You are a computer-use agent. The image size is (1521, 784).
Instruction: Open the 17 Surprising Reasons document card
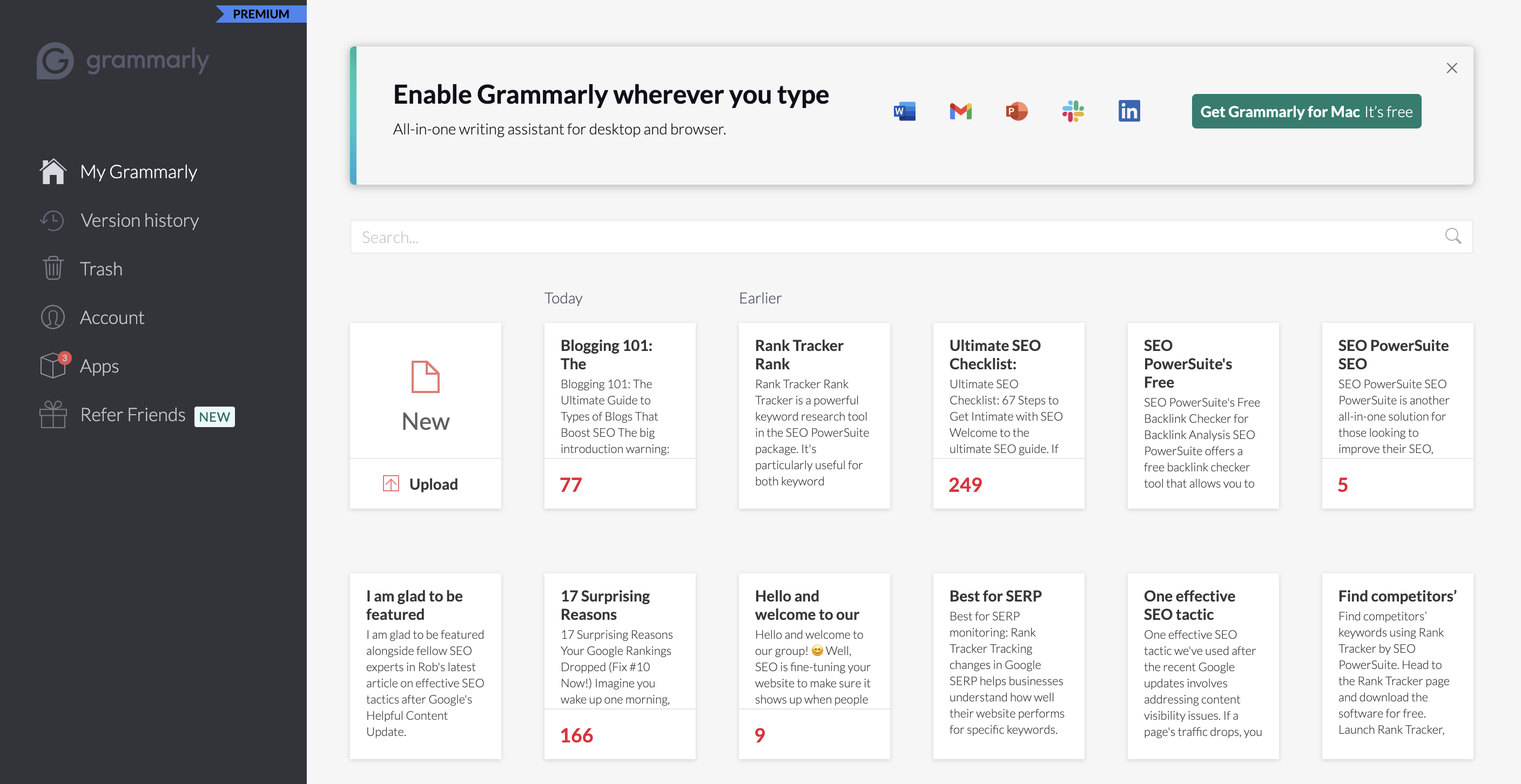click(620, 666)
